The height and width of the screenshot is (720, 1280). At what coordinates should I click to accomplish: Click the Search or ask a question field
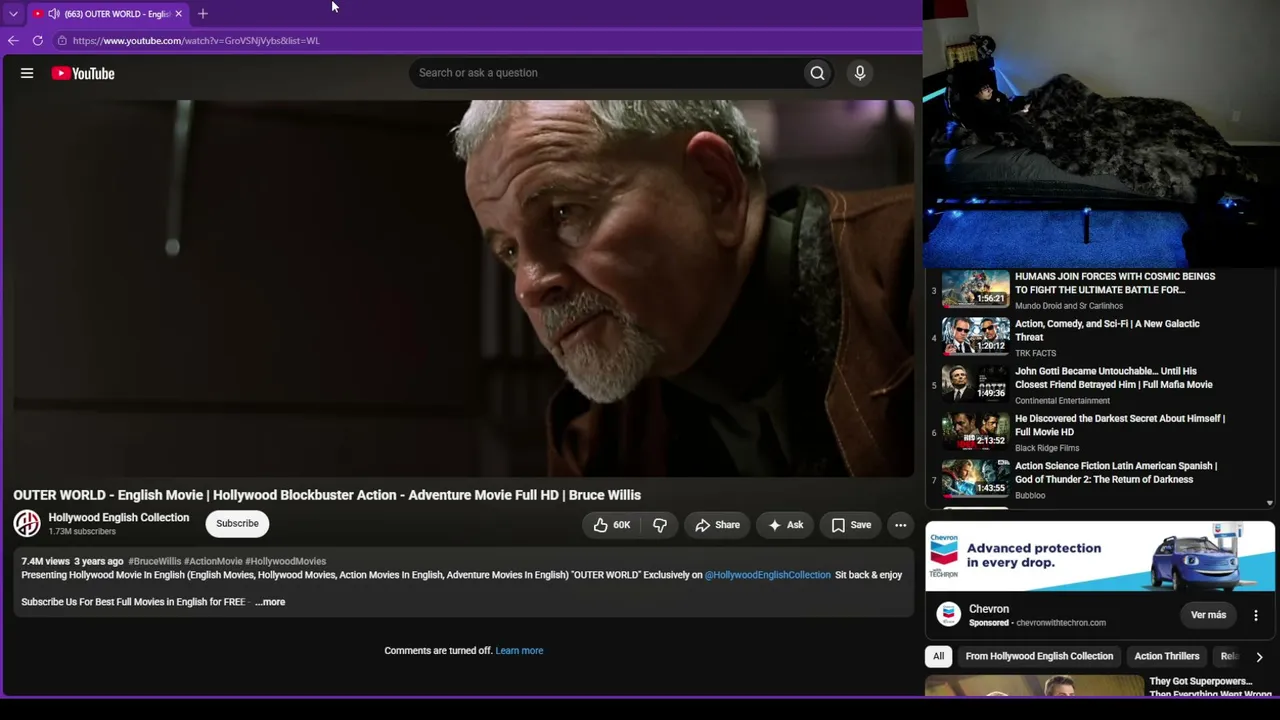(x=605, y=73)
